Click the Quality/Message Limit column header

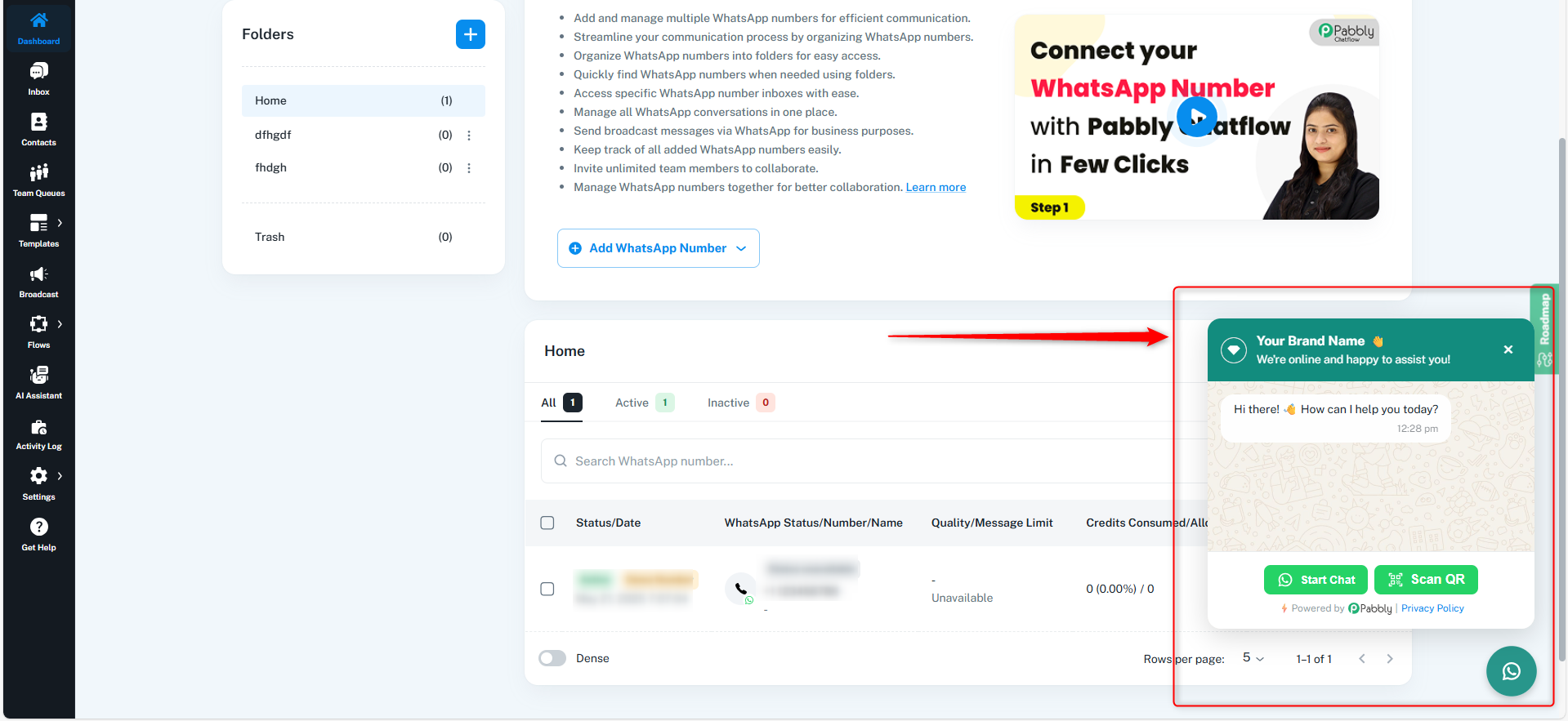tap(992, 523)
